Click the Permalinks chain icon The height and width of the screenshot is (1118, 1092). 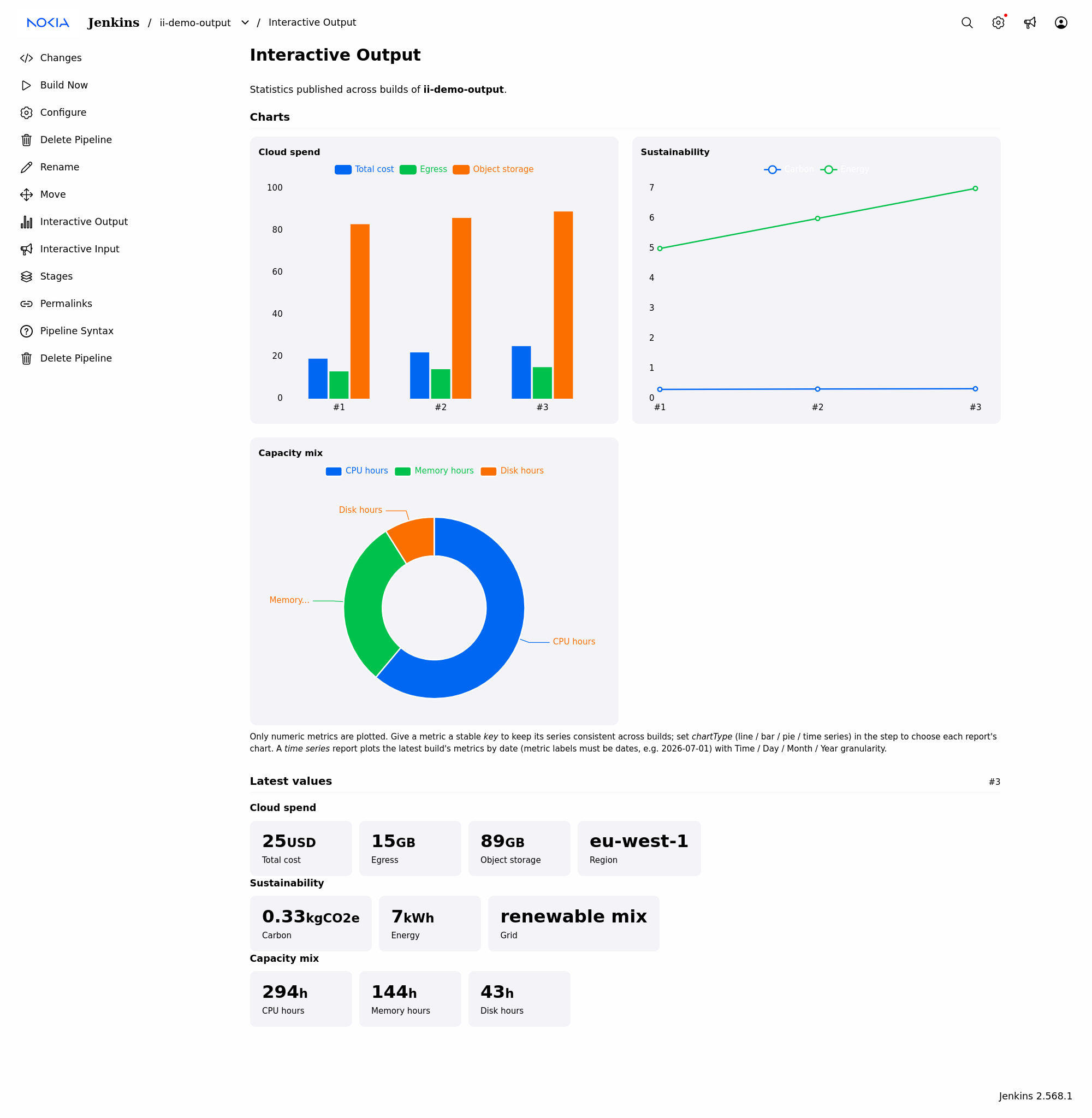click(x=26, y=304)
